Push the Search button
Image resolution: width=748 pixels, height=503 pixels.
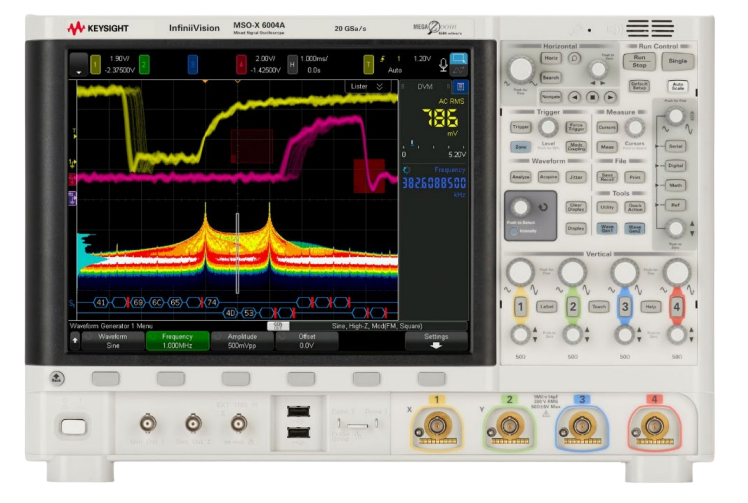tap(551, 77)
